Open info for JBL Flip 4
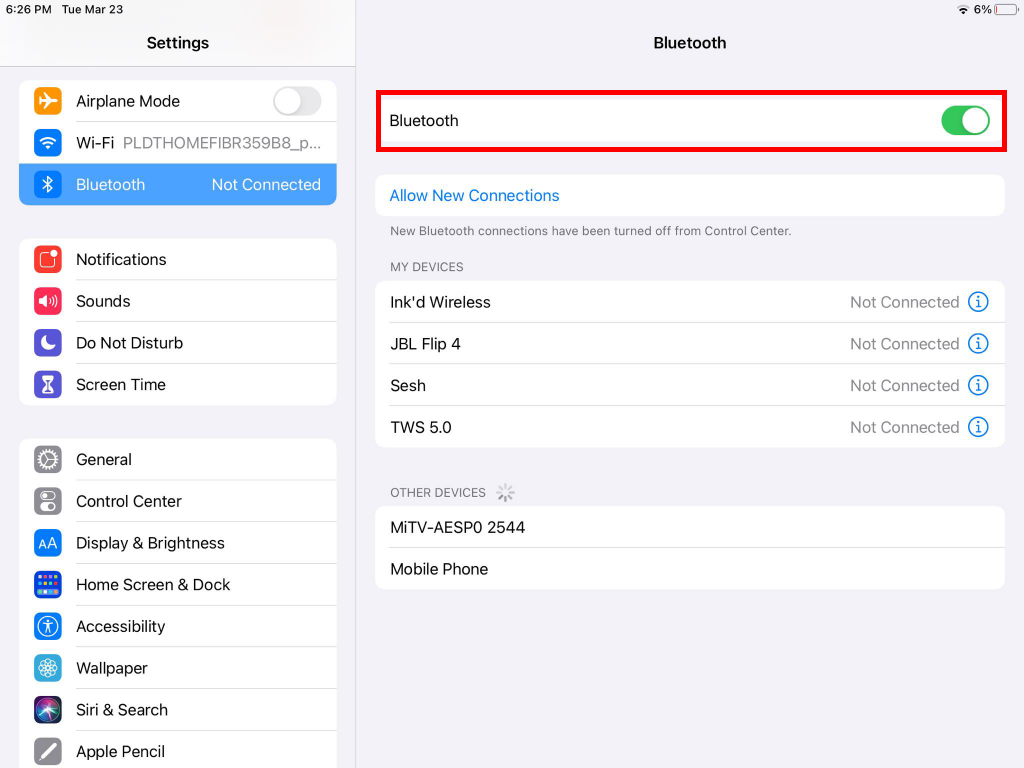The width and height of the screenshot is (1024, 768). point(978,343)
